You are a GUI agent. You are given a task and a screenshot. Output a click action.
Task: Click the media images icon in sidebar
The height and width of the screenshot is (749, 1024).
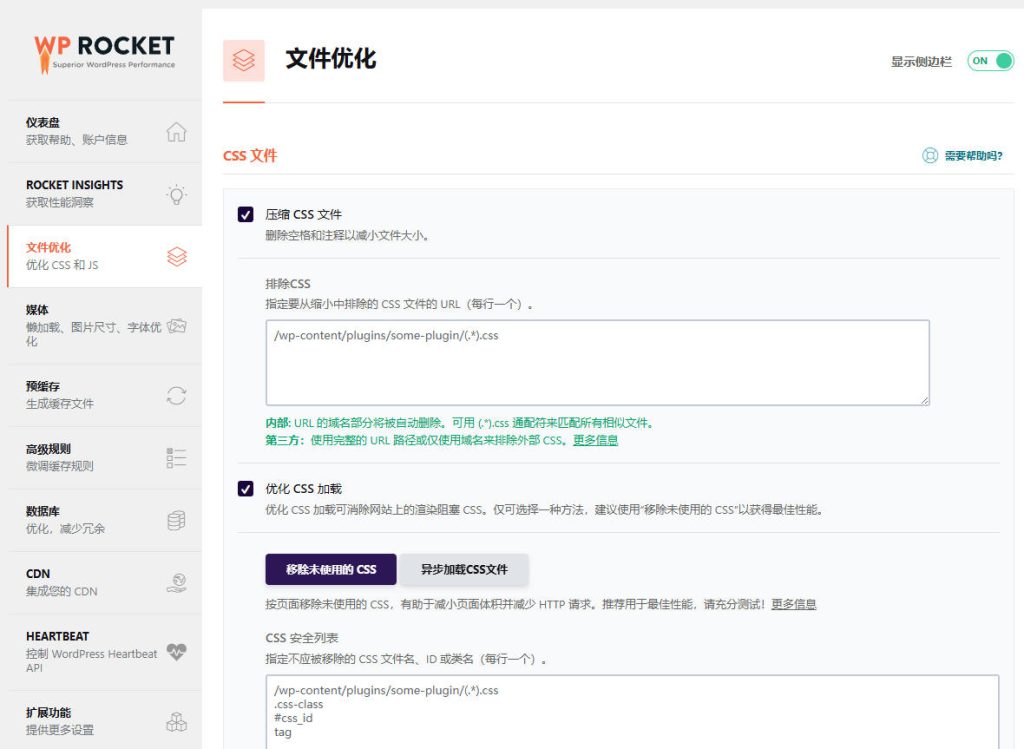pyautogui.click(x=176, y=326)
